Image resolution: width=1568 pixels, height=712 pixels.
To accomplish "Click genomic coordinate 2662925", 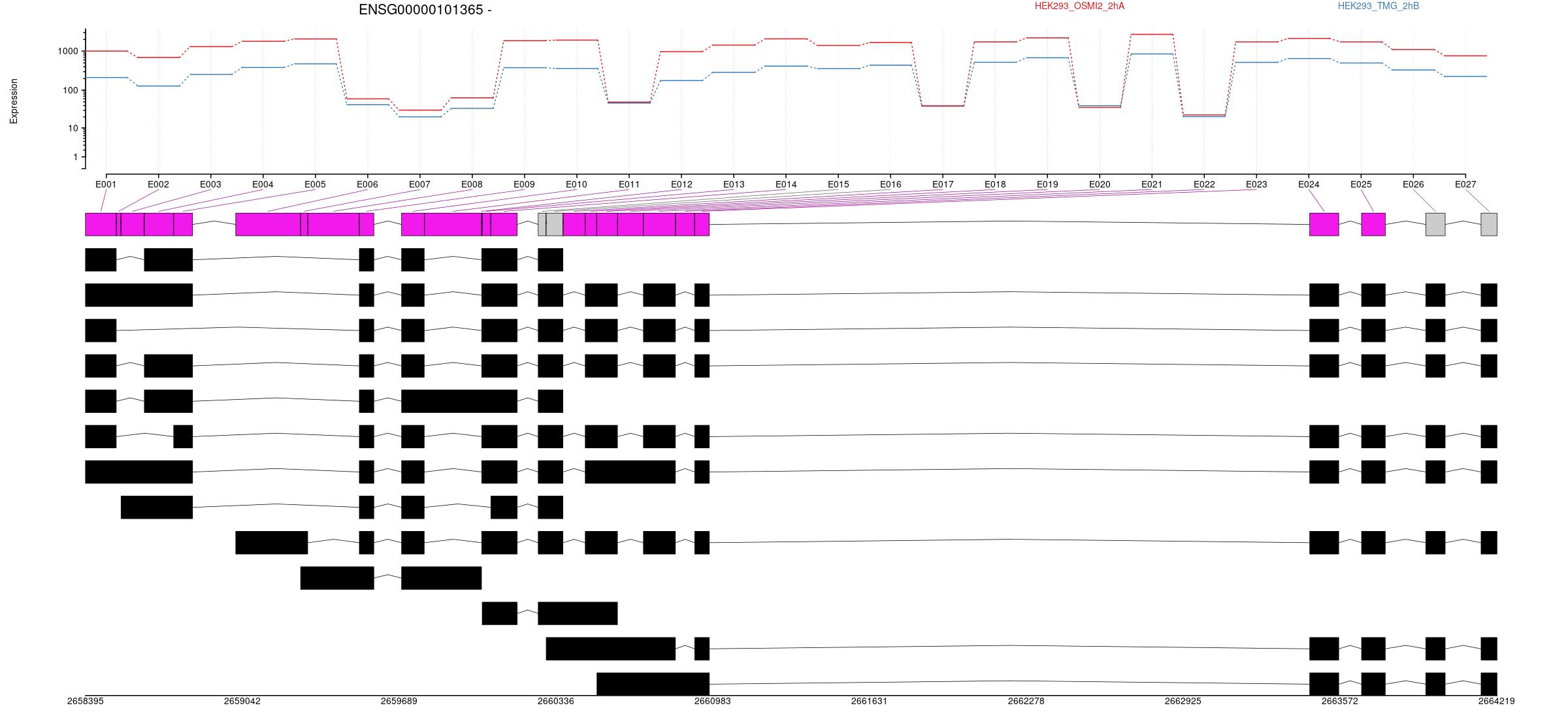I will [x=1183, y=701].
